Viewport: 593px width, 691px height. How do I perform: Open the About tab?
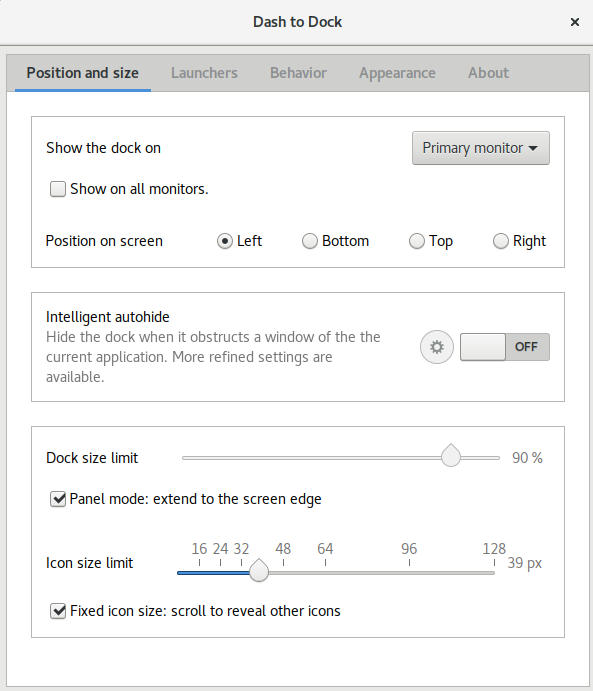(489, 73)
